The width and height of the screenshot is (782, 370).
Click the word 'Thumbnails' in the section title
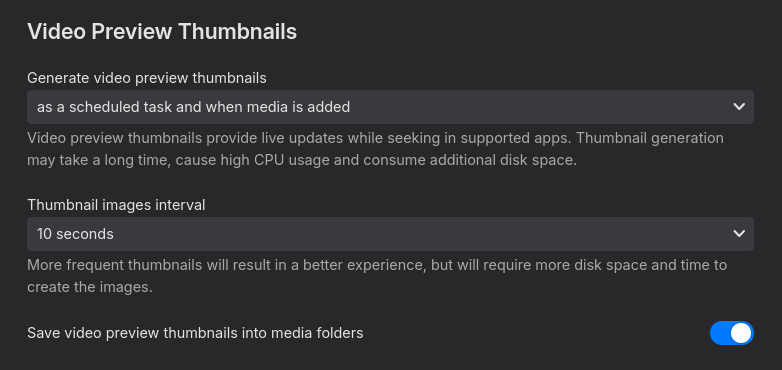237,31
